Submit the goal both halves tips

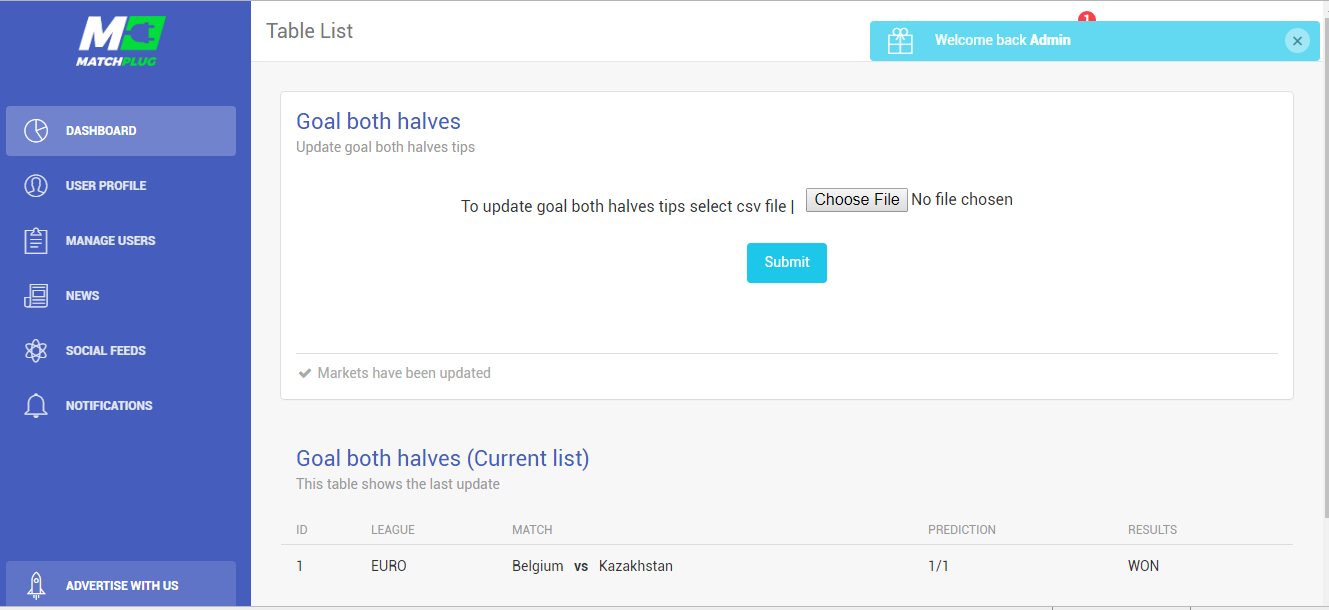coord(786,263)
